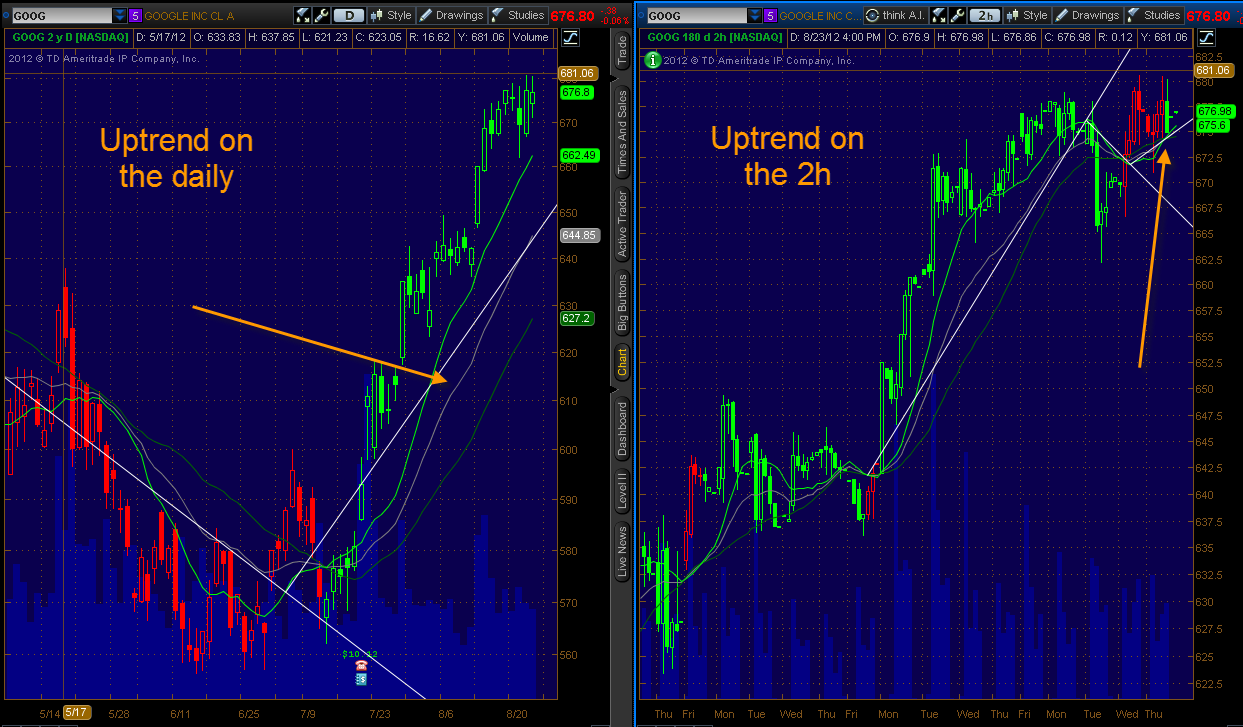Click the 'GOOGLE INC CL A' company name
This screenshot has width=1243, height=727.
coord(191,16)
